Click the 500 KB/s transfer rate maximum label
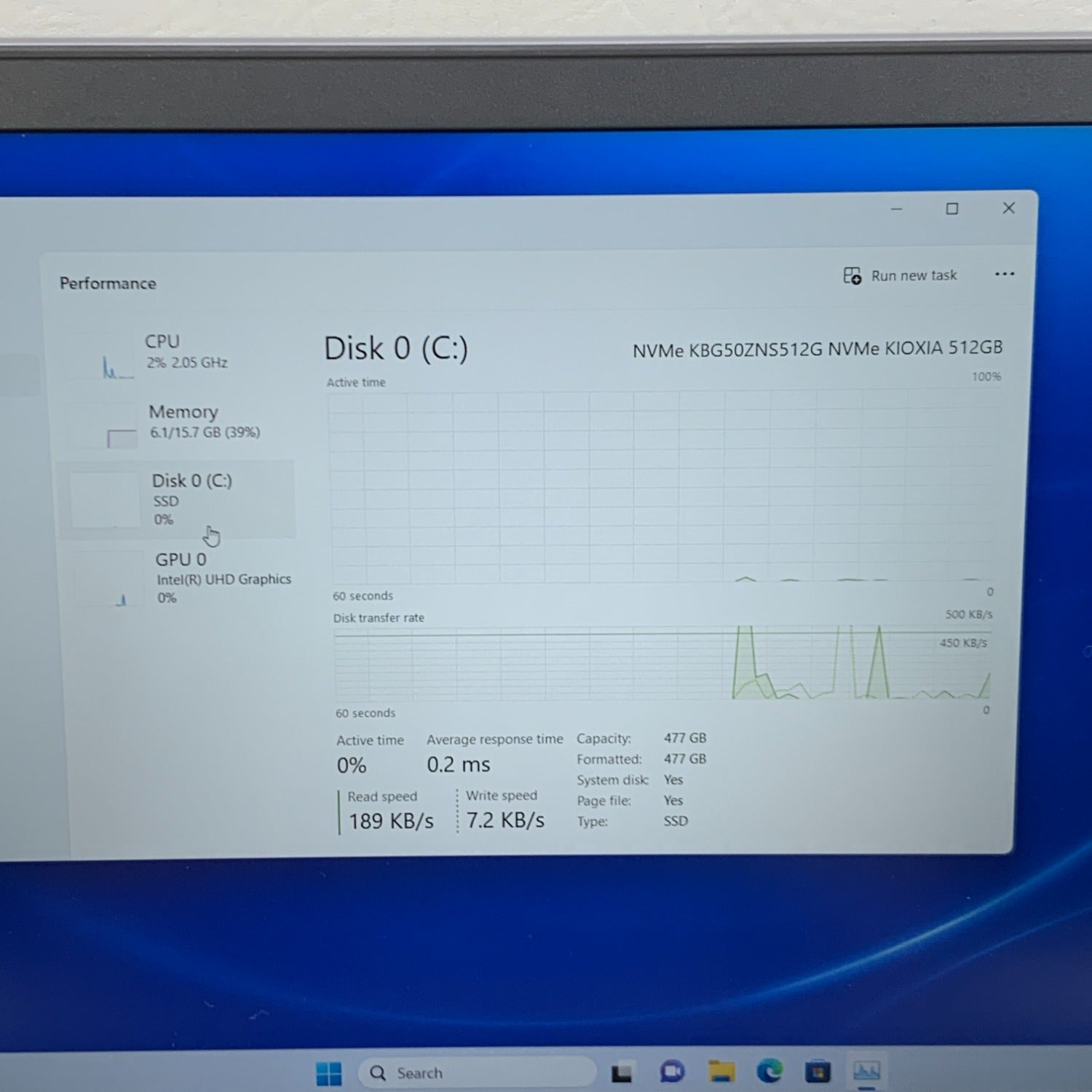1092x1092 pixels. click(x=968, y=614)
